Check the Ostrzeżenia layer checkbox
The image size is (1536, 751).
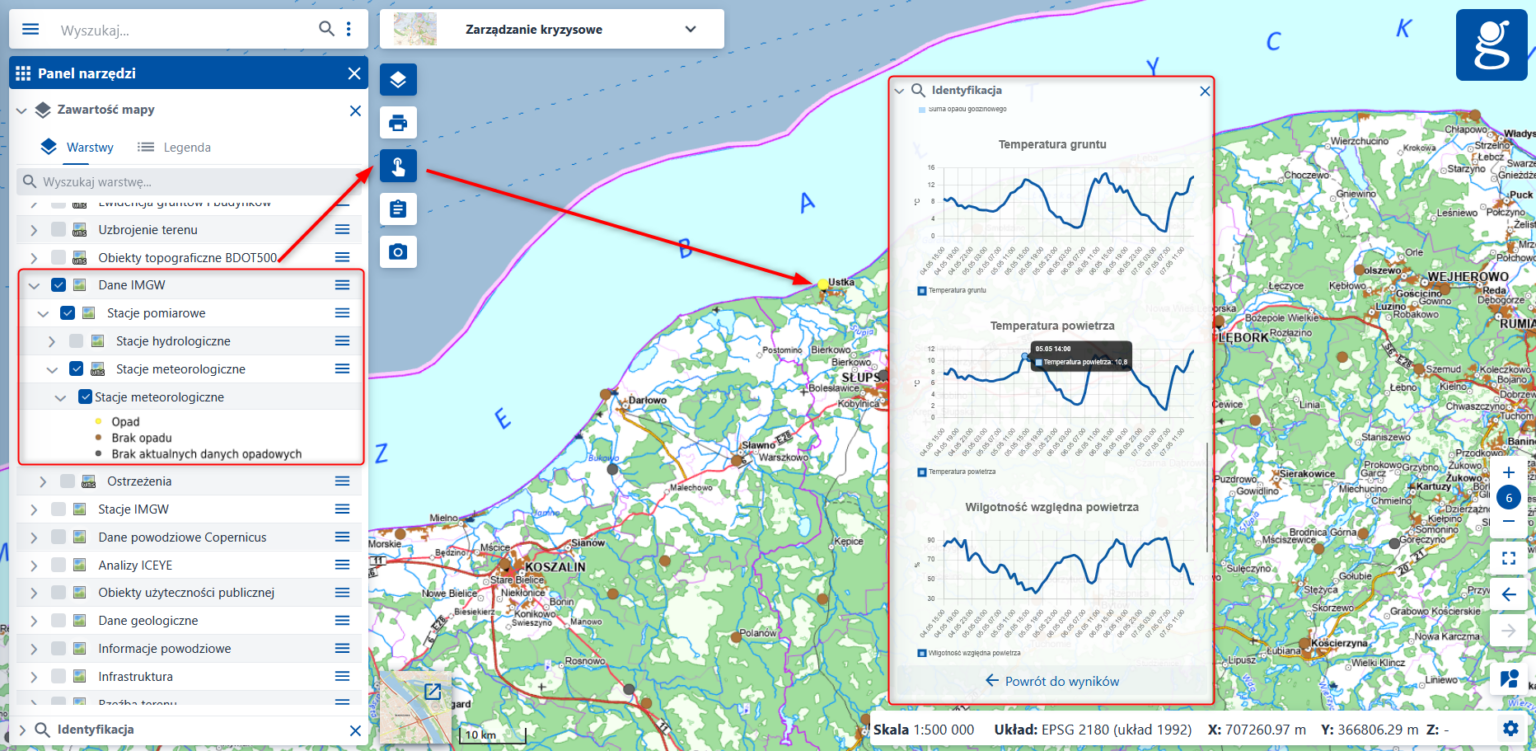(x=68, y=481)
